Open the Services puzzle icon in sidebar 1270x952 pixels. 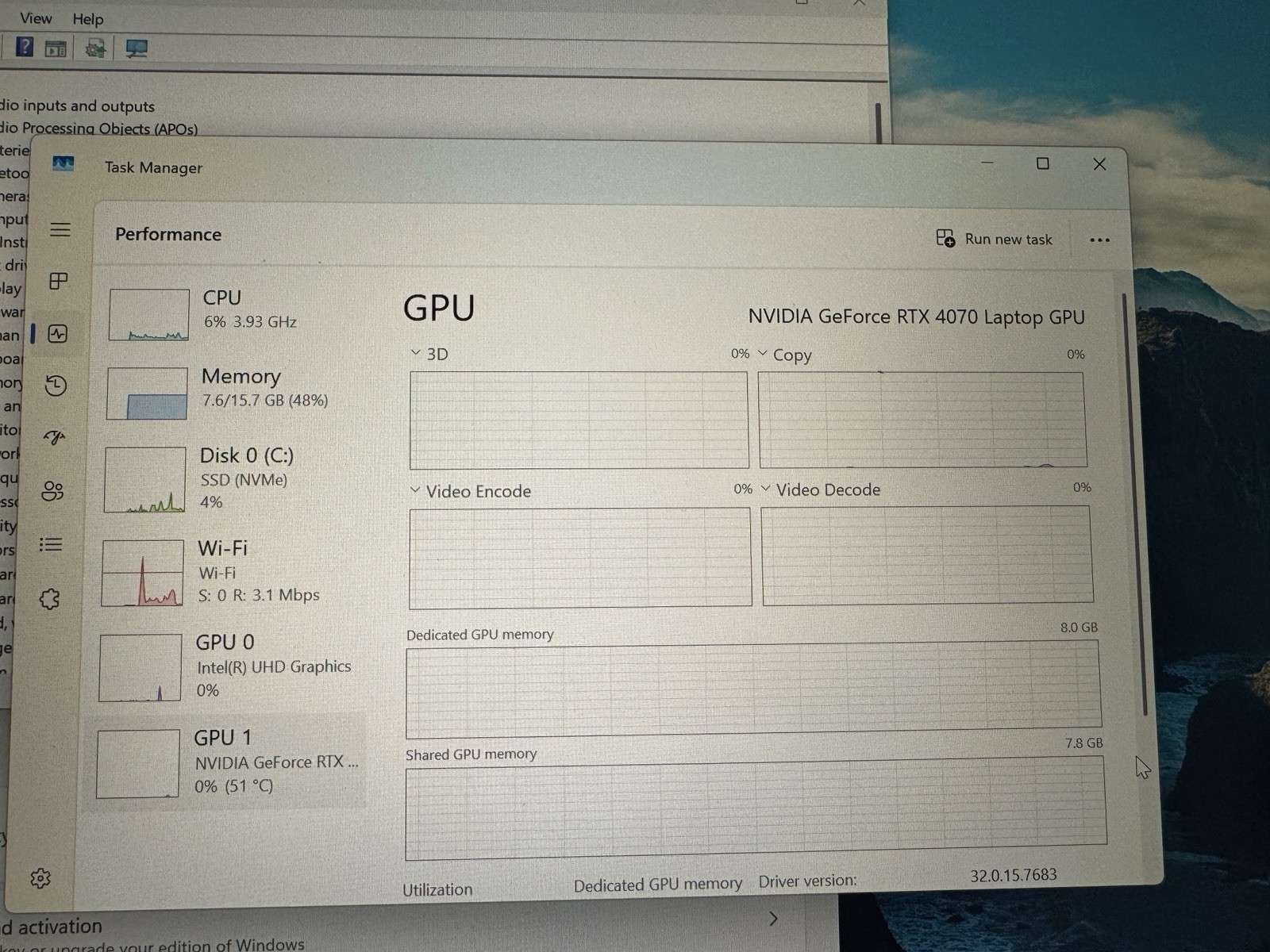tap(49, 599)
